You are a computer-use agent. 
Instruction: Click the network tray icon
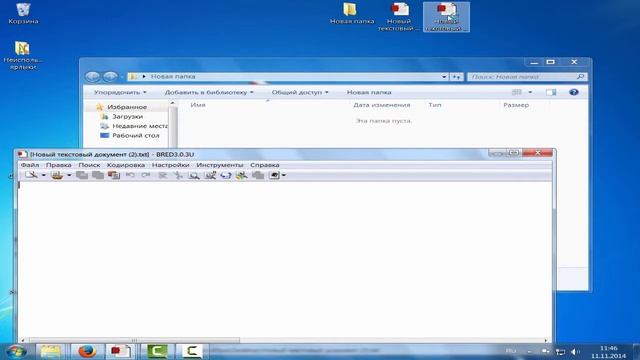(560, 352)
